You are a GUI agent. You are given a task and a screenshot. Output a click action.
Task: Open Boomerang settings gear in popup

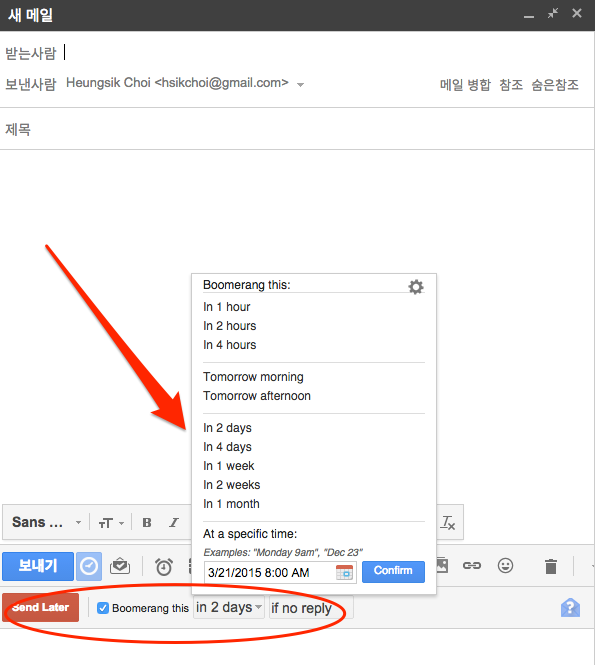416,287
